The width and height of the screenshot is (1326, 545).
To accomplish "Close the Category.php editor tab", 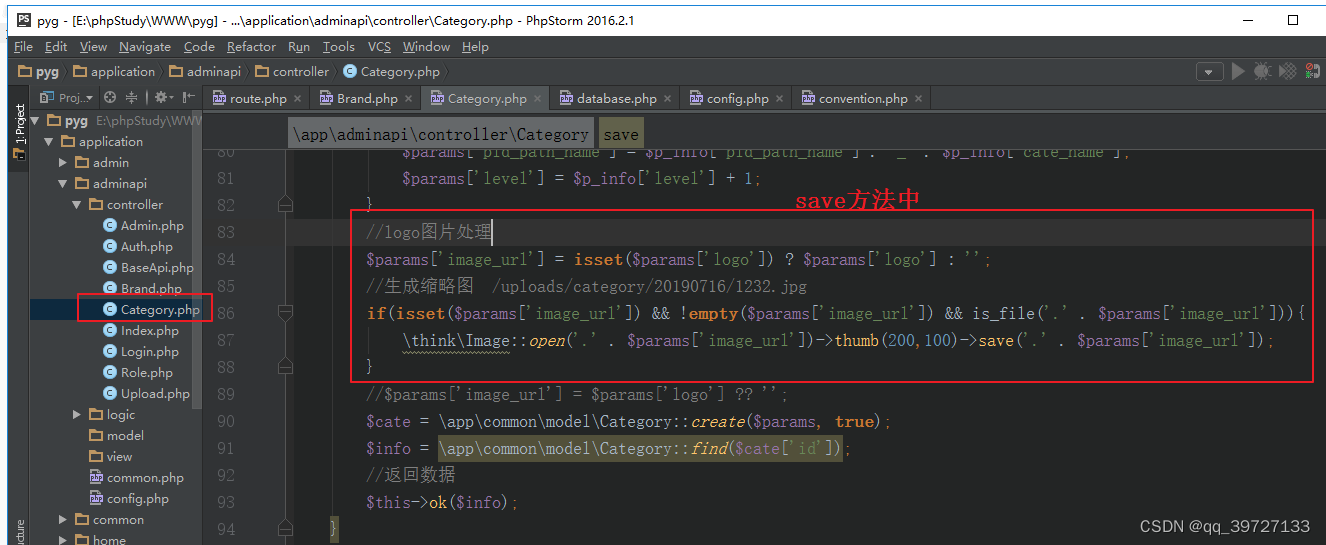I will [537, 98].
